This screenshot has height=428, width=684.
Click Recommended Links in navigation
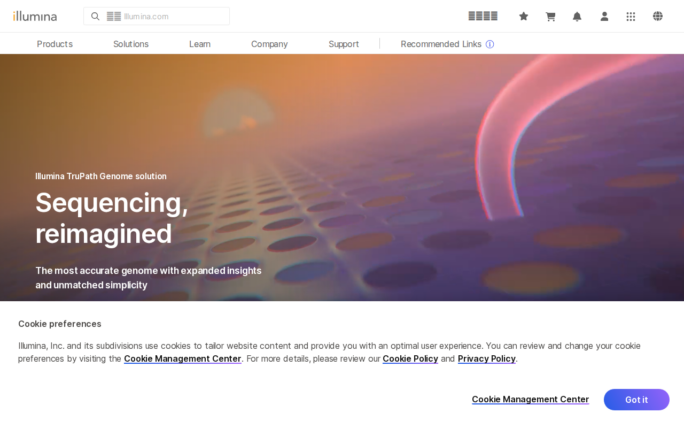click(440, 44)
